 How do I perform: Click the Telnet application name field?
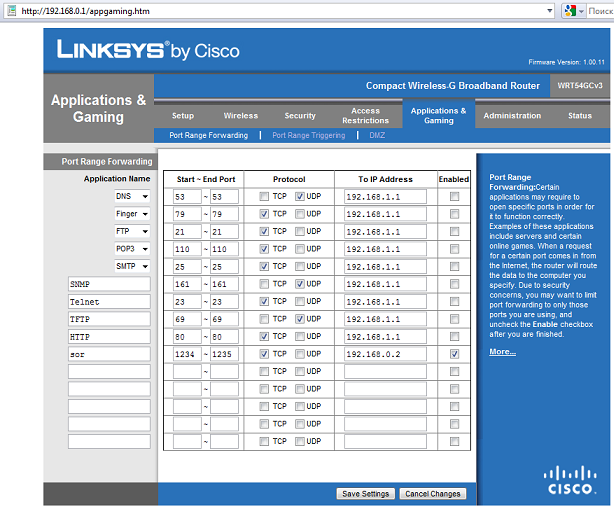point(109,302)
